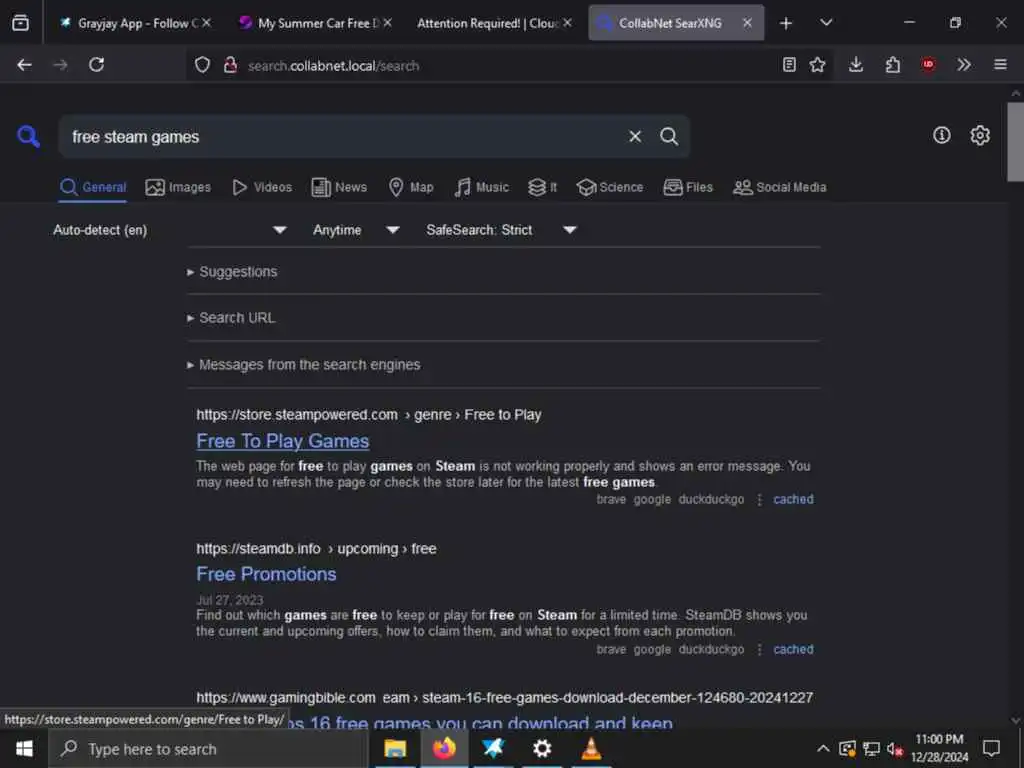Click the SearXNG magnifier logo
Screen dimensions: 1024x768
(28, 136)
